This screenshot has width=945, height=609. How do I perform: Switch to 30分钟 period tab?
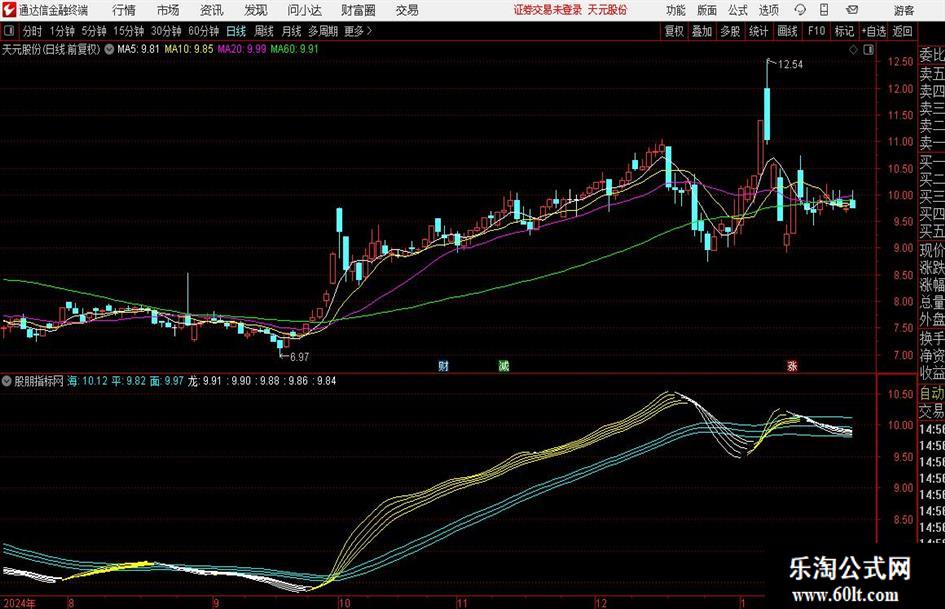pyautogui.click(x=166, y=31)
